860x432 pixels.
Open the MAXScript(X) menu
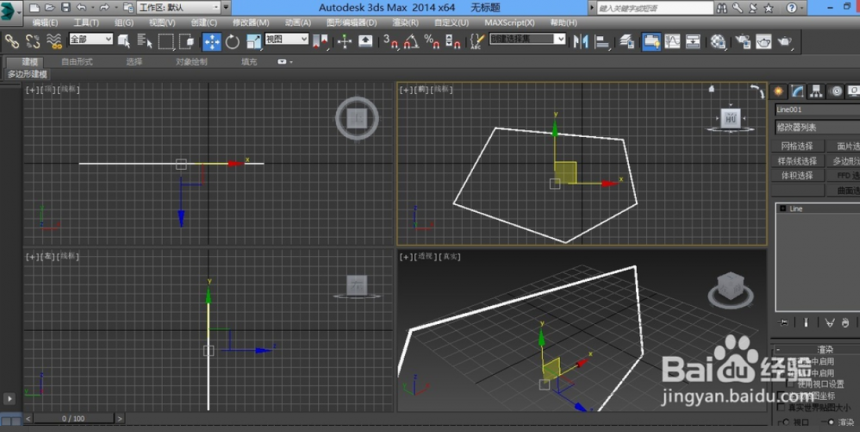(x=509, y=22)
